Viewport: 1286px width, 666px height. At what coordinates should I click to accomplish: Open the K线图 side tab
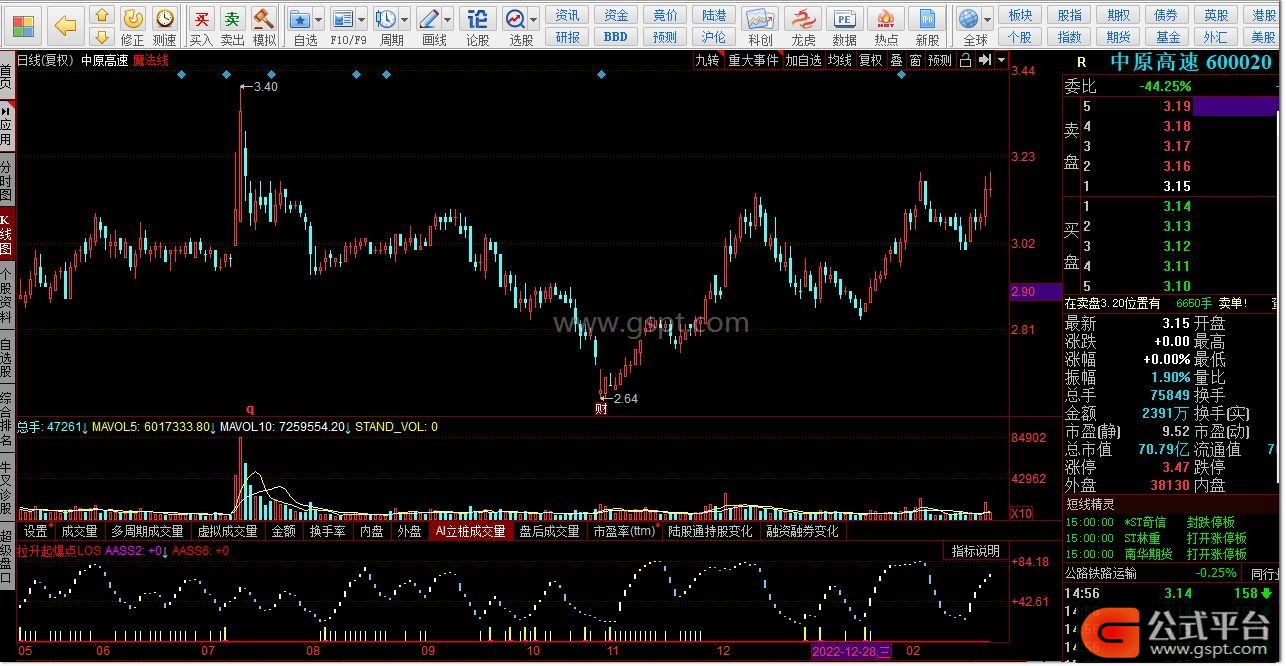7,233
